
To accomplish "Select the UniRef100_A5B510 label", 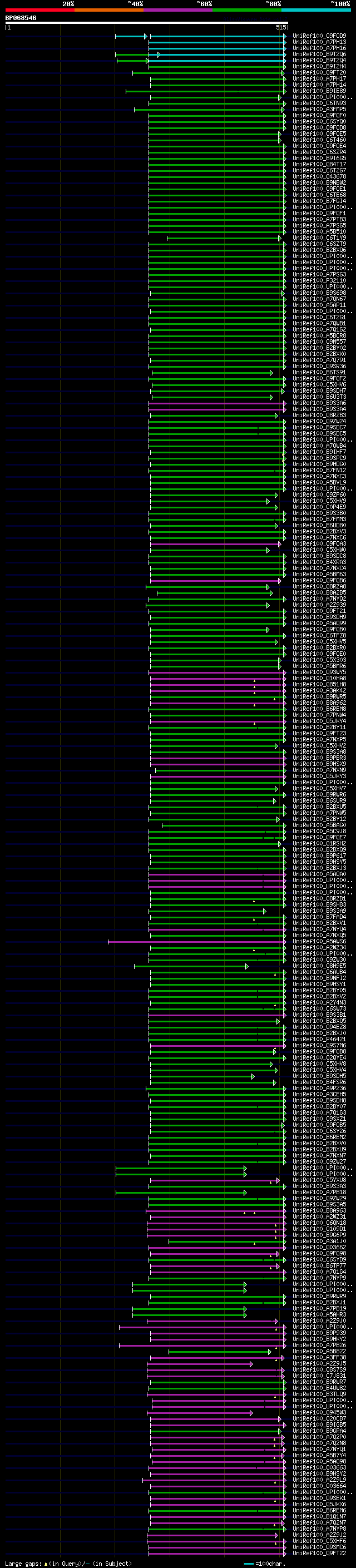I will [319, 232].
